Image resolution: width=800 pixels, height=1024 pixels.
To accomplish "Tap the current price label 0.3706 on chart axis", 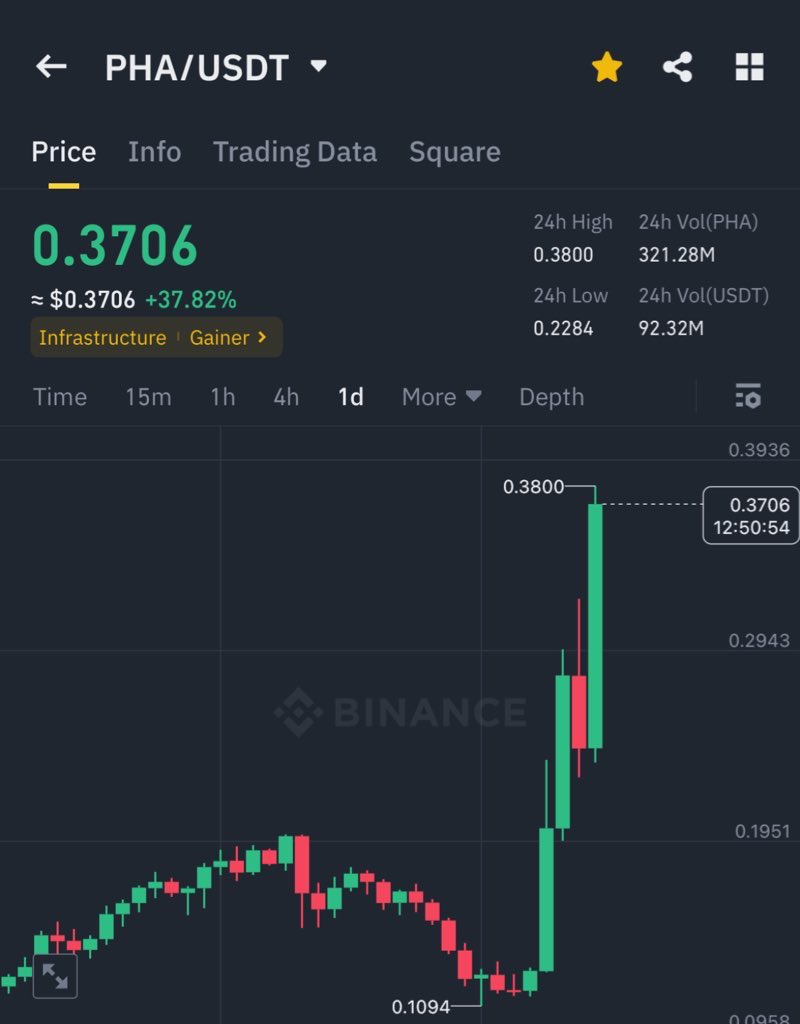I will point(751,515).
